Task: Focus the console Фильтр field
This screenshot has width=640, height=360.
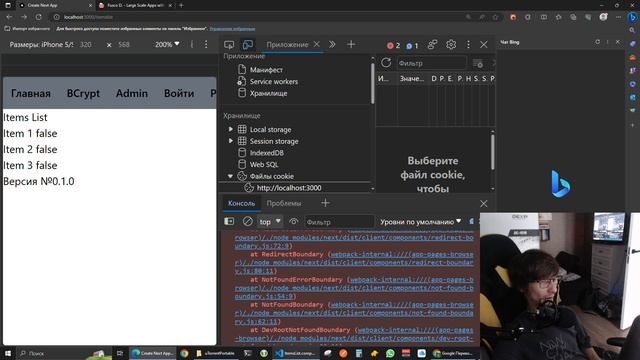Action: tap(339, 222)
